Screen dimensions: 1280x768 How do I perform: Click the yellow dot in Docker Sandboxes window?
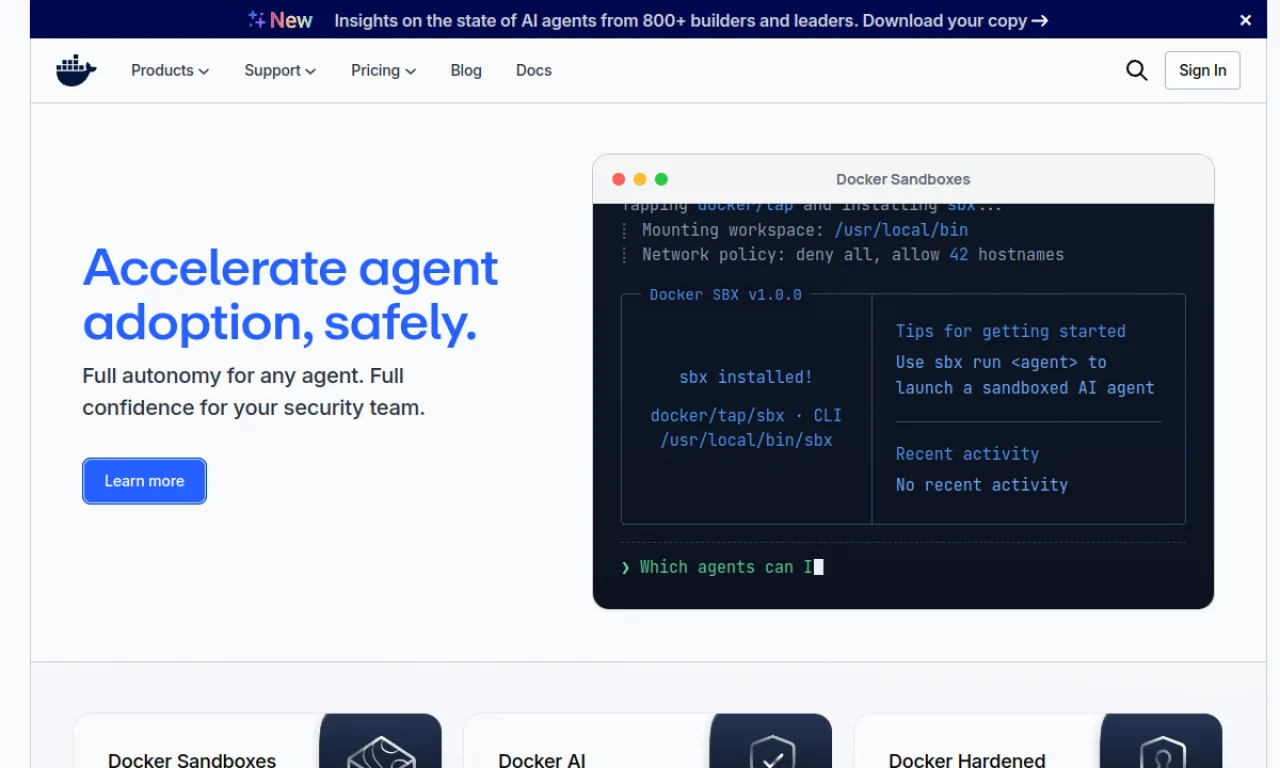(640, 179)
